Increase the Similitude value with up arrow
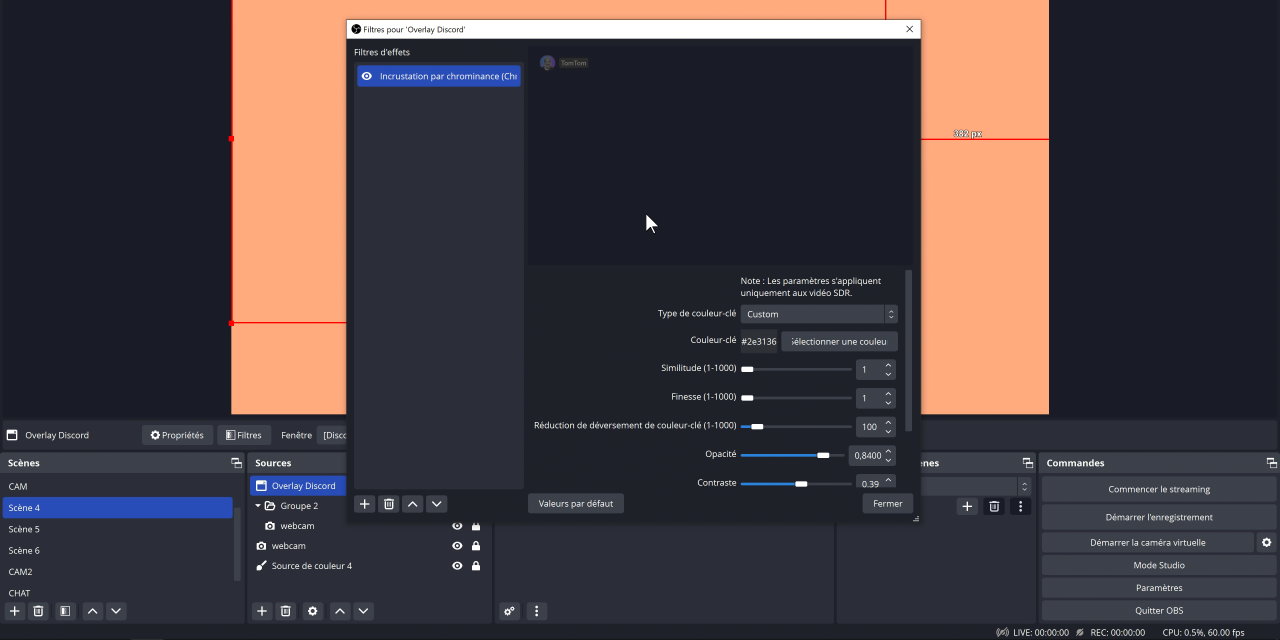Viewport: 1280px width, 640px height. click(x=888, y=365)
